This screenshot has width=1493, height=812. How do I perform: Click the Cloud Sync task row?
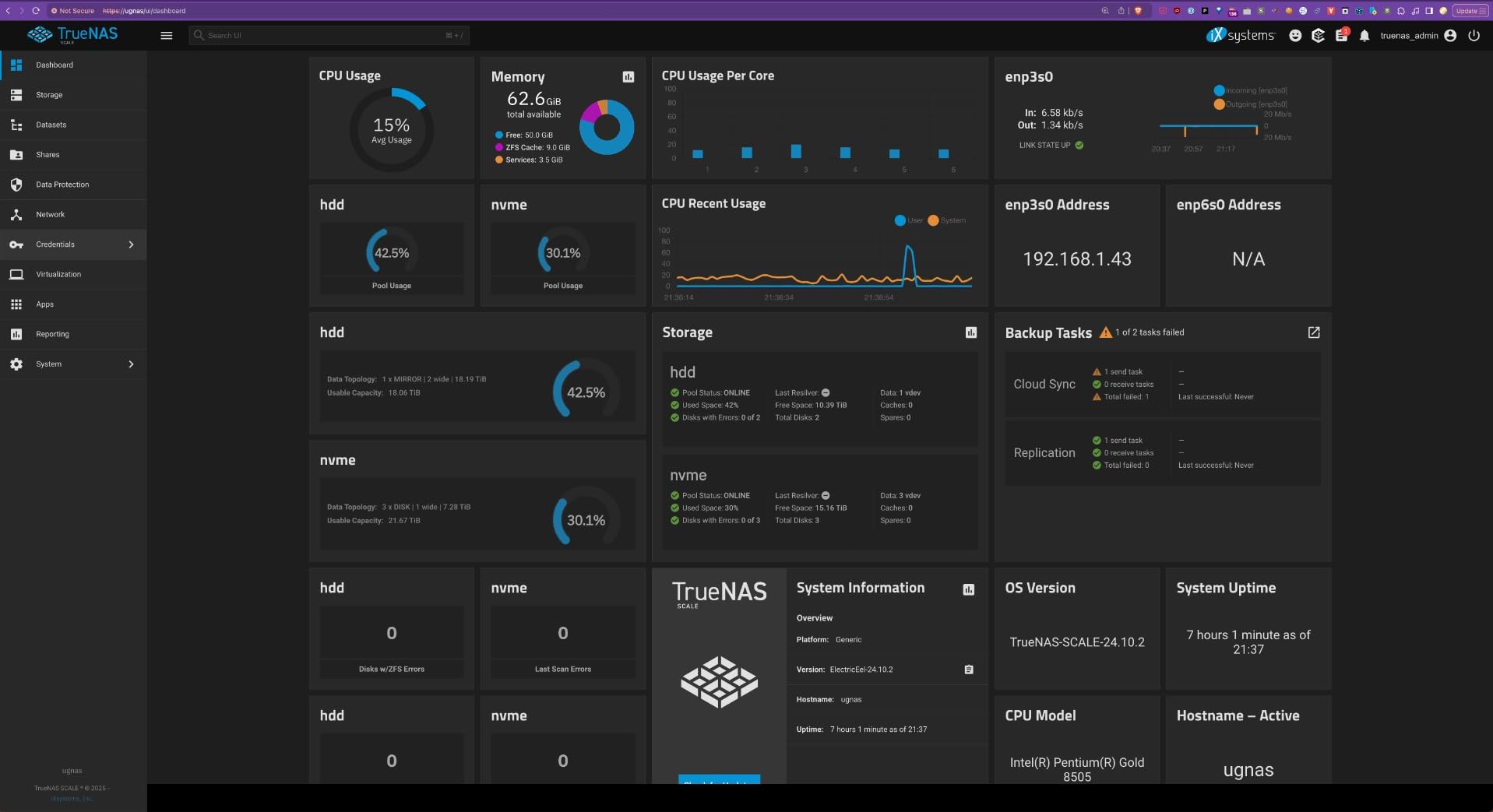[1163, 385]
